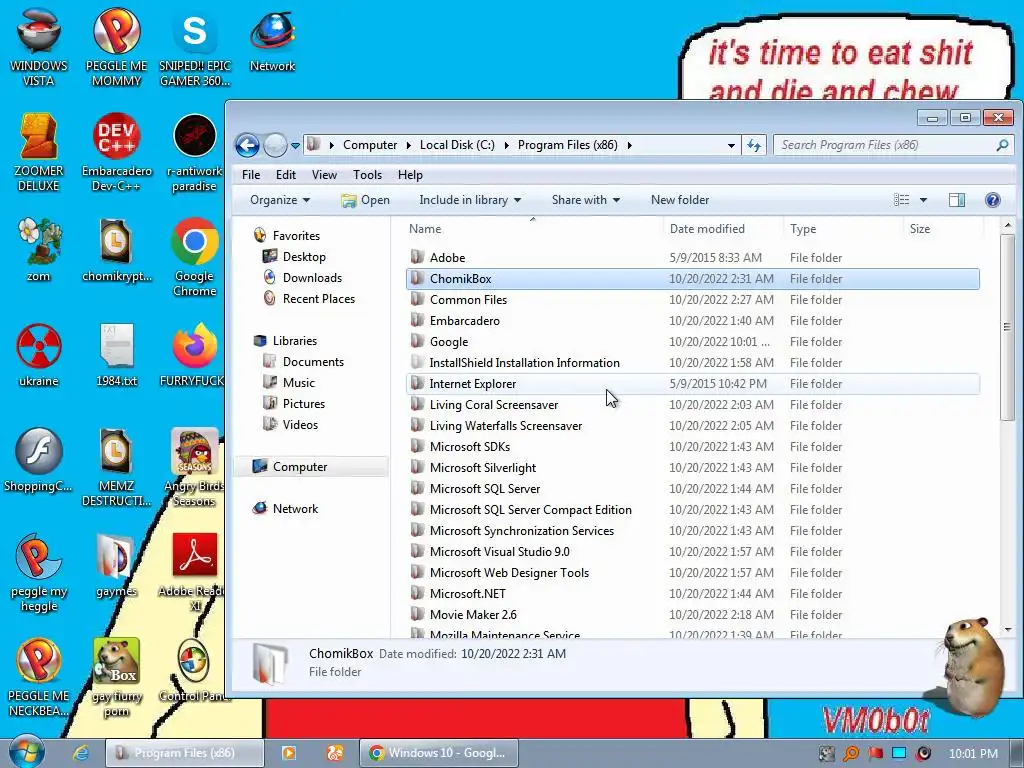Sort by Date modified column header
The image size is (1024, 768).
tap(723, 229)
